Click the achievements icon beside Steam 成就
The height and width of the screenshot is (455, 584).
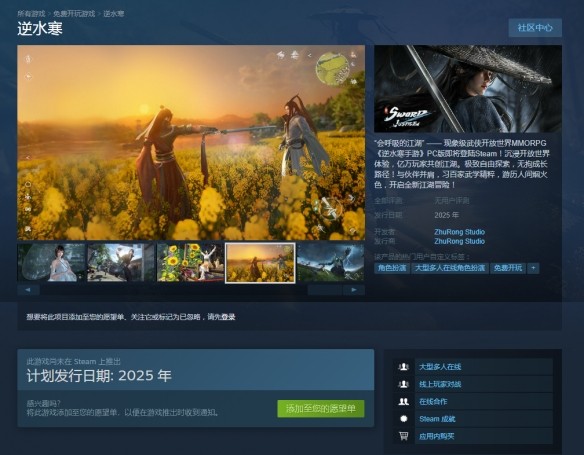tap(403, 419)
